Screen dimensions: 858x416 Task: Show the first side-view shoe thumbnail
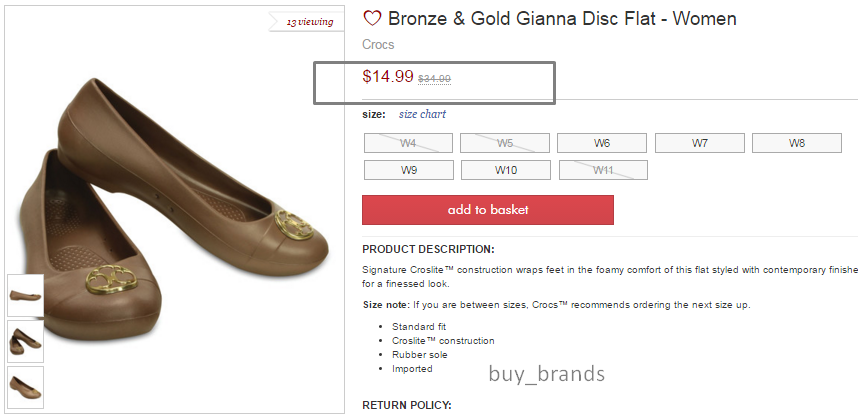point(25,296)
